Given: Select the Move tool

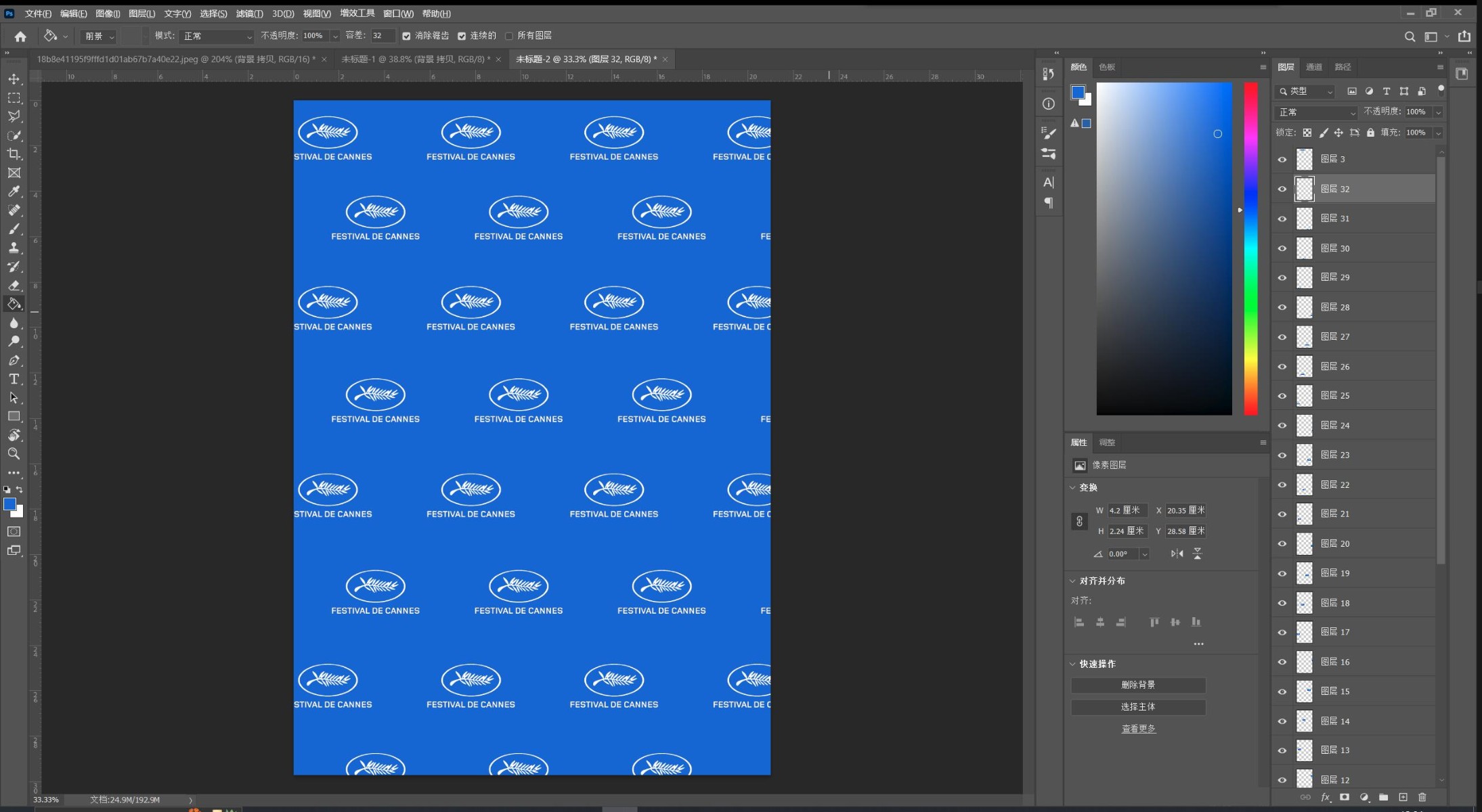Looking at the screenshot, I should point(14,79).
